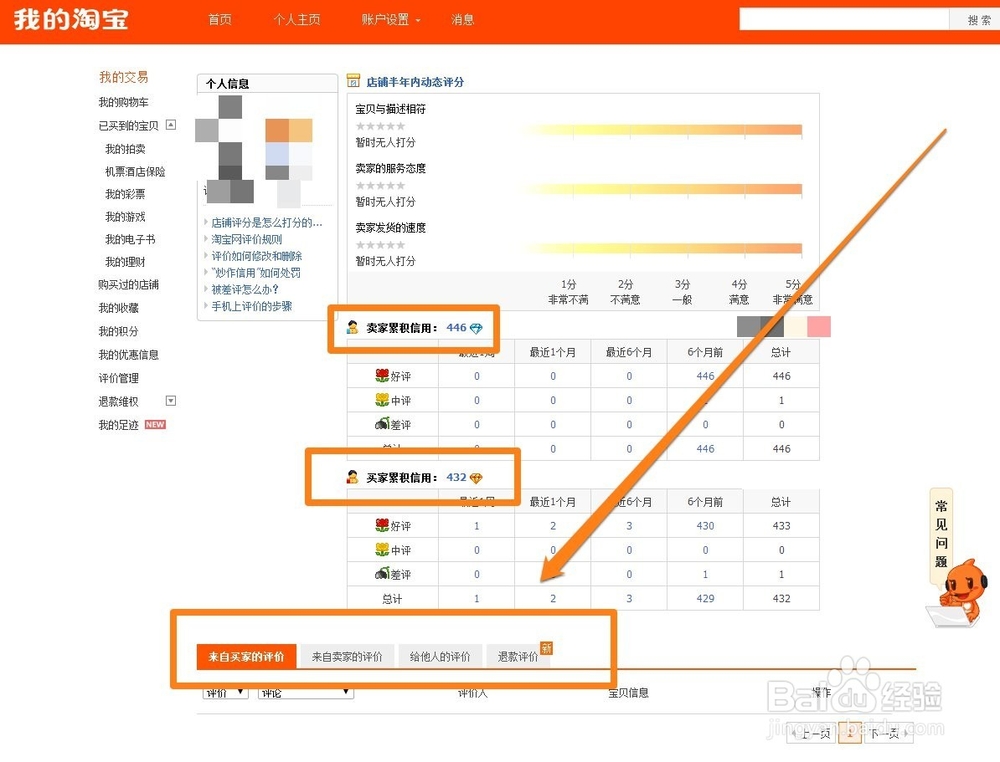Image resolution: width=1000 pixels, height=762 pixels.
Task: Open the 账户设置 dropdown menu
Action: coord(391,20)
